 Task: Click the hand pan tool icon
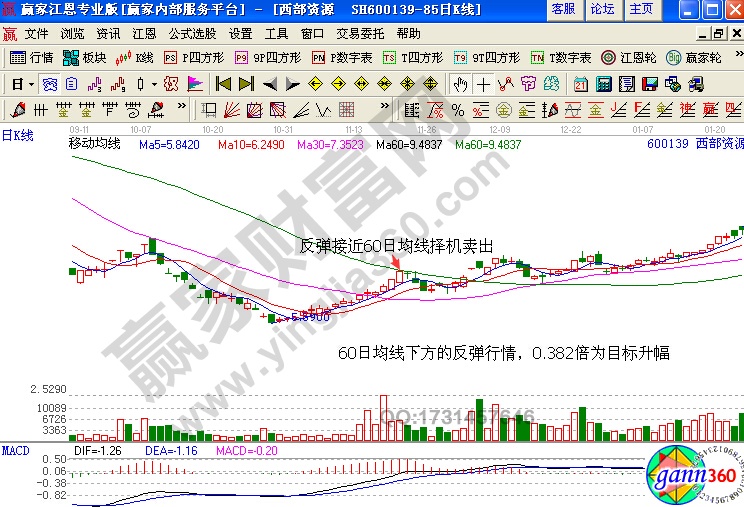pos(460,84)
